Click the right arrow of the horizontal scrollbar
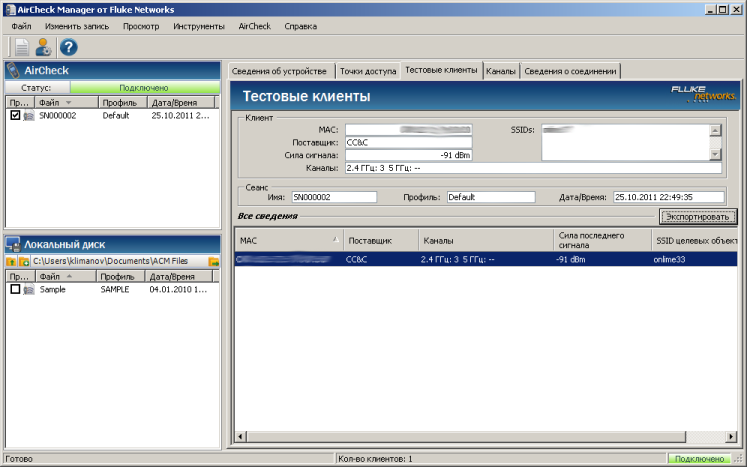This screenshot has height=467, width=747. click(731, 436)
